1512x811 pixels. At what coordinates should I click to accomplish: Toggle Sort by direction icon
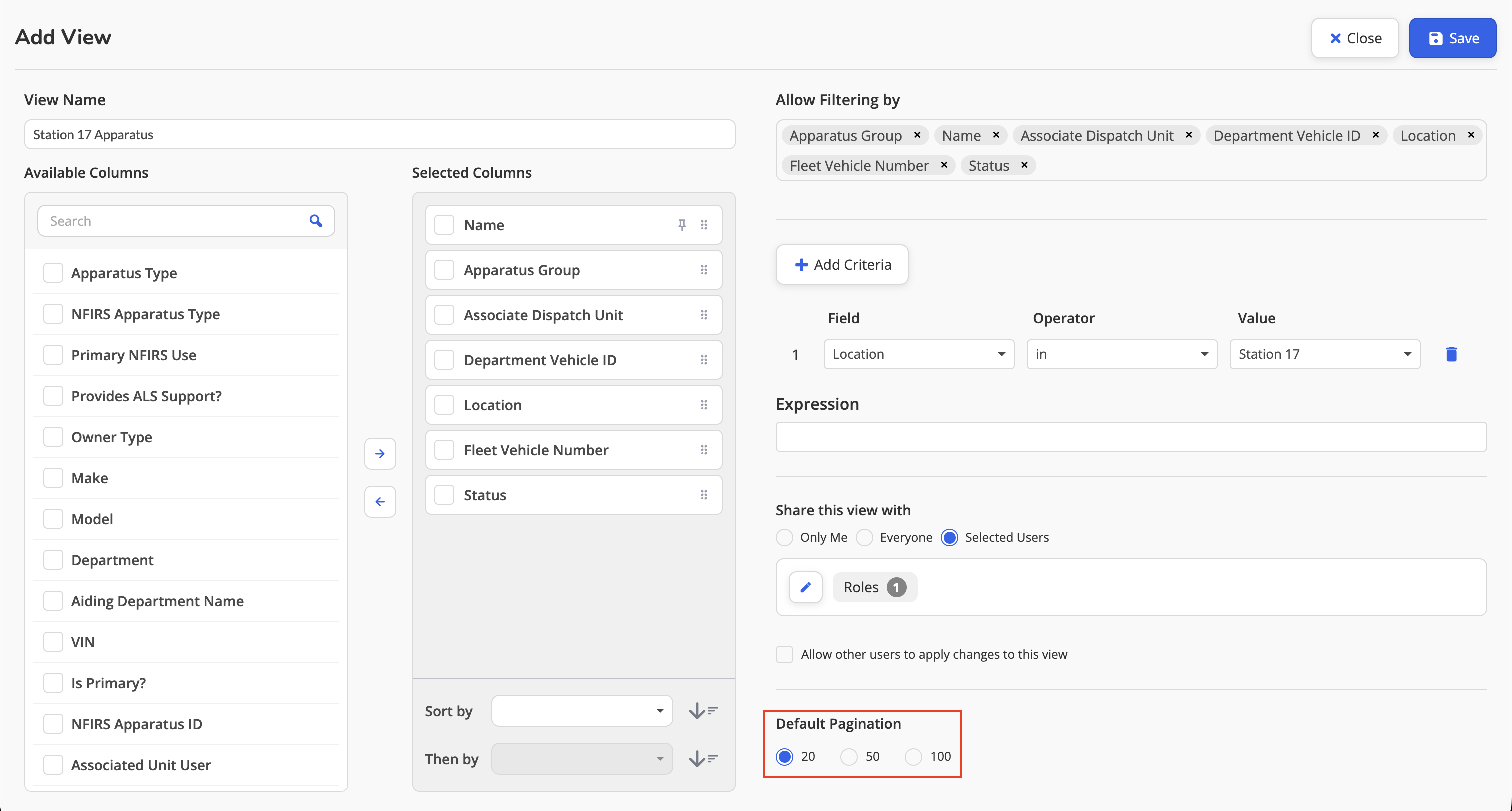pos(703,711)
